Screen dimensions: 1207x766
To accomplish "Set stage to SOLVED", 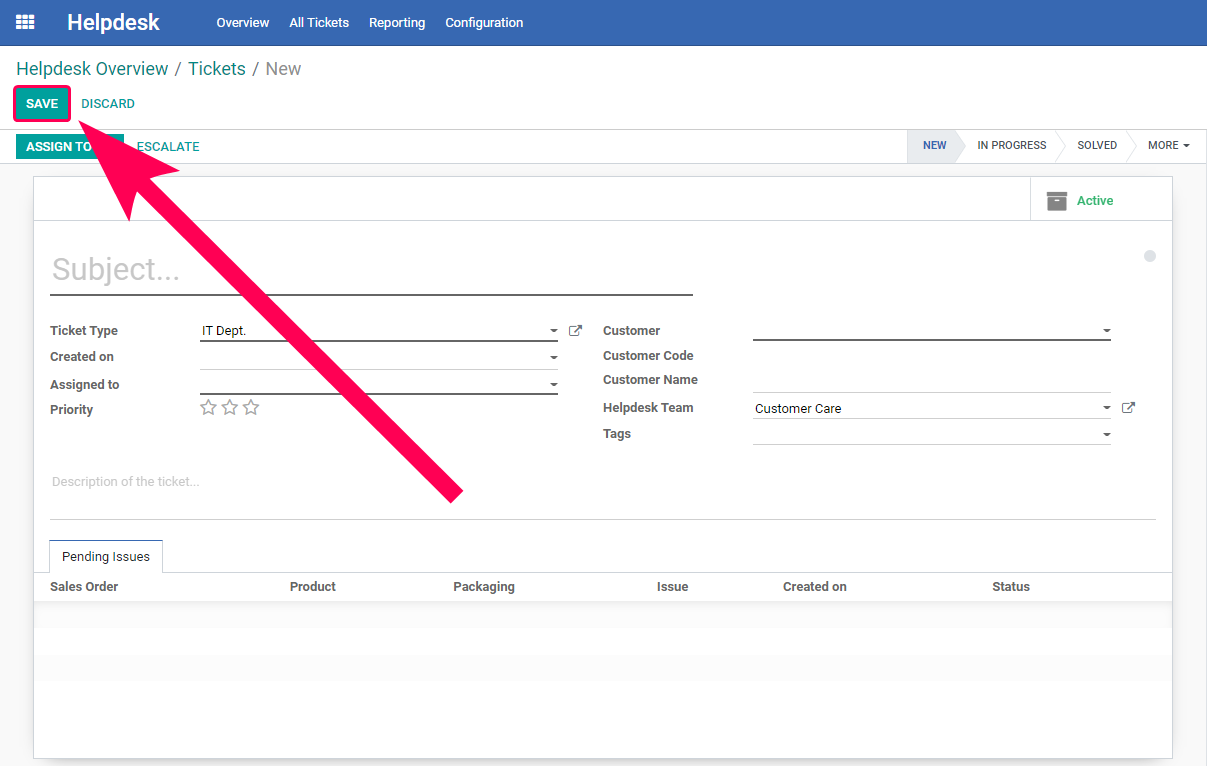I will click(x=1097, y=146).
